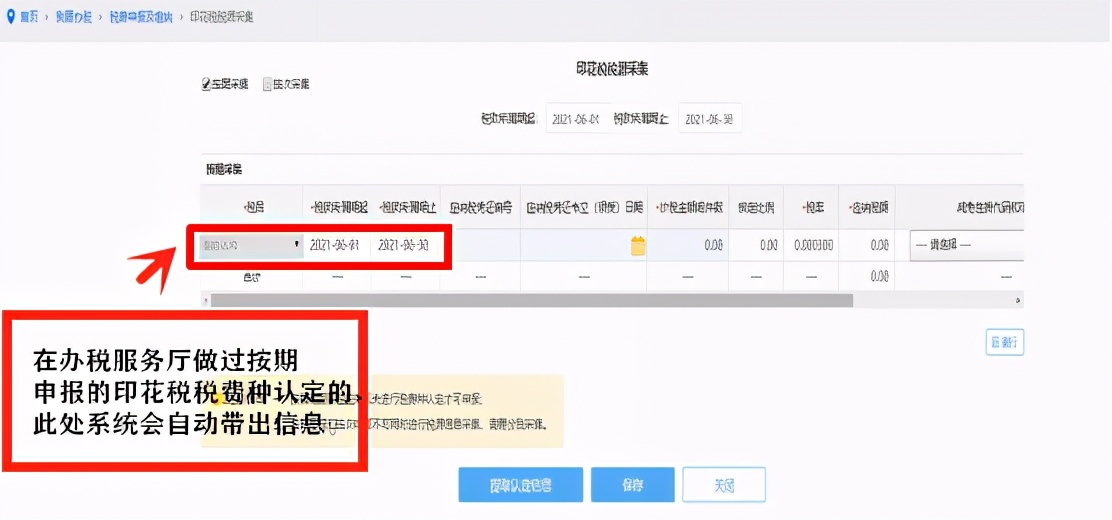Open the grey tax item dropdown in first row
Viewport: 1112px width, 520px height.
point(251,245)
